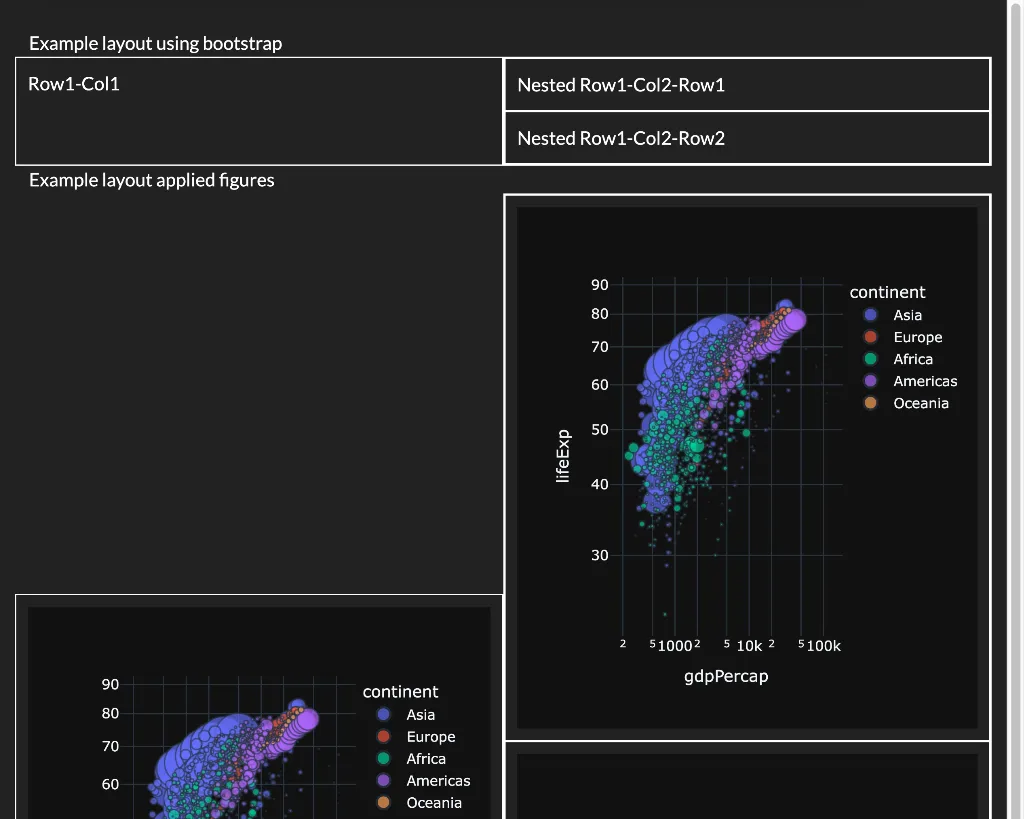Screen dimensions: 1024x819
Task: Click the gdpPercap x-axis title
Action: [726, 676]
